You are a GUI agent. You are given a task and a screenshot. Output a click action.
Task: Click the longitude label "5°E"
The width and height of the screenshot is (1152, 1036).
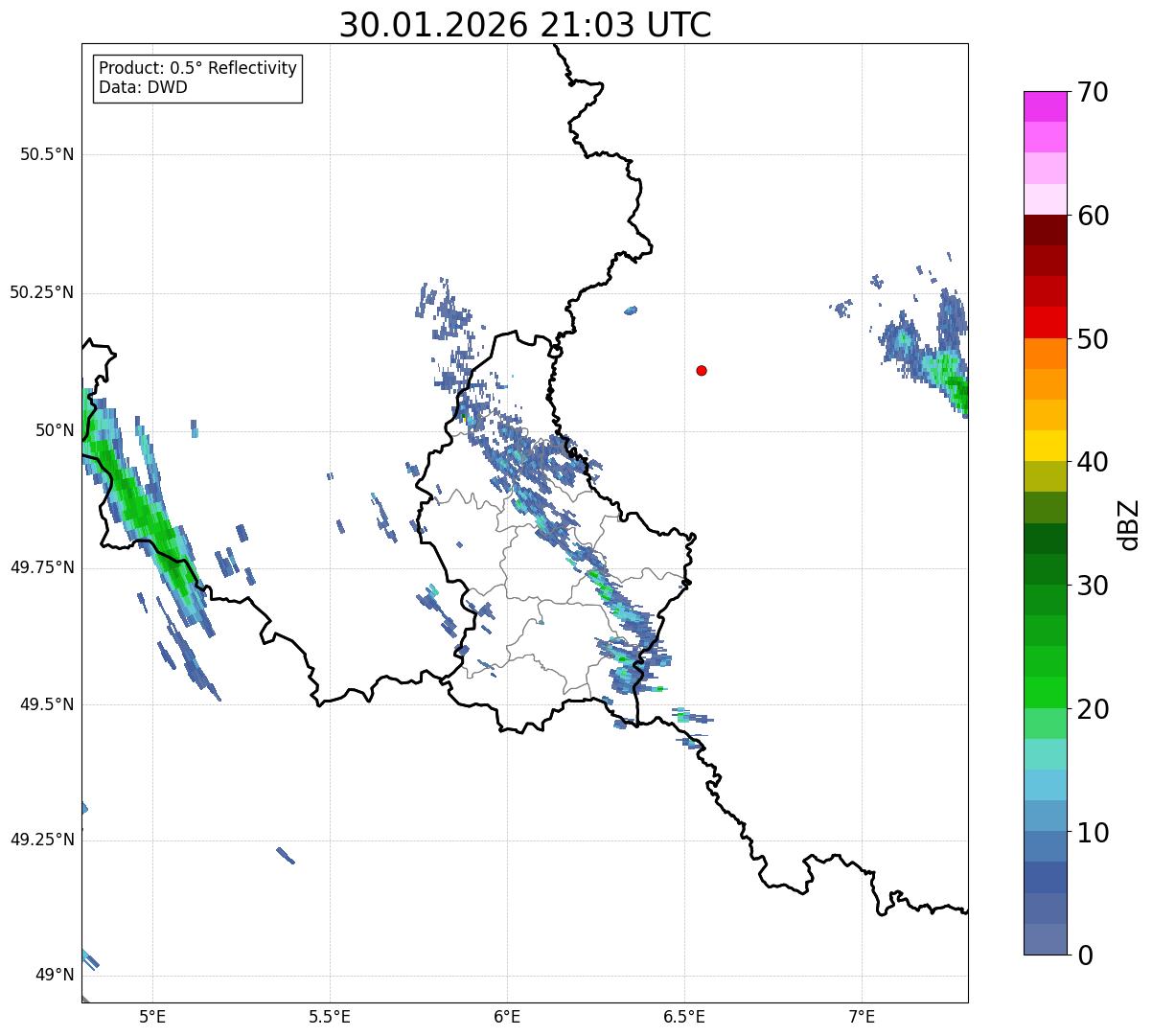click(152, 1016)
